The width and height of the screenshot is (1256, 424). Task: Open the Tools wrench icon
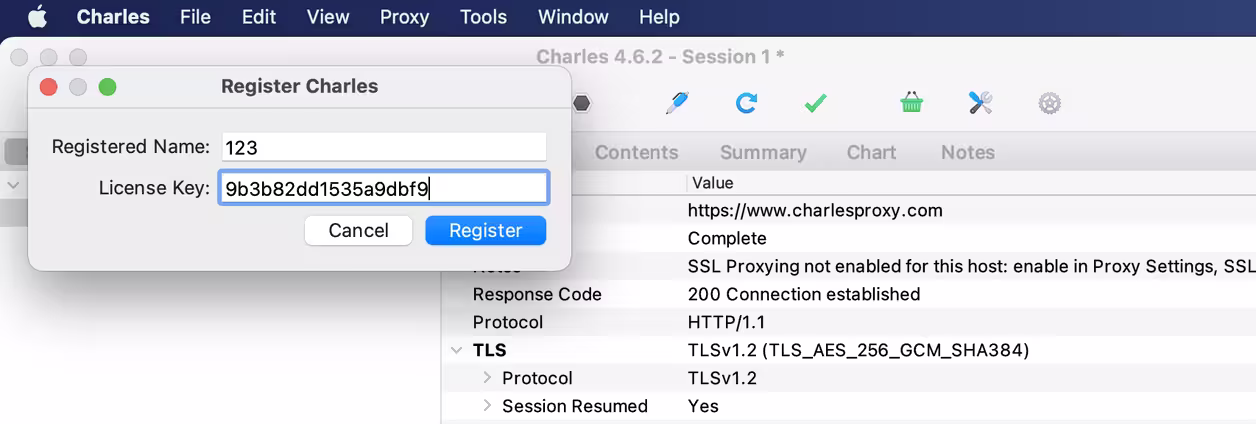[x=981, y=103]
